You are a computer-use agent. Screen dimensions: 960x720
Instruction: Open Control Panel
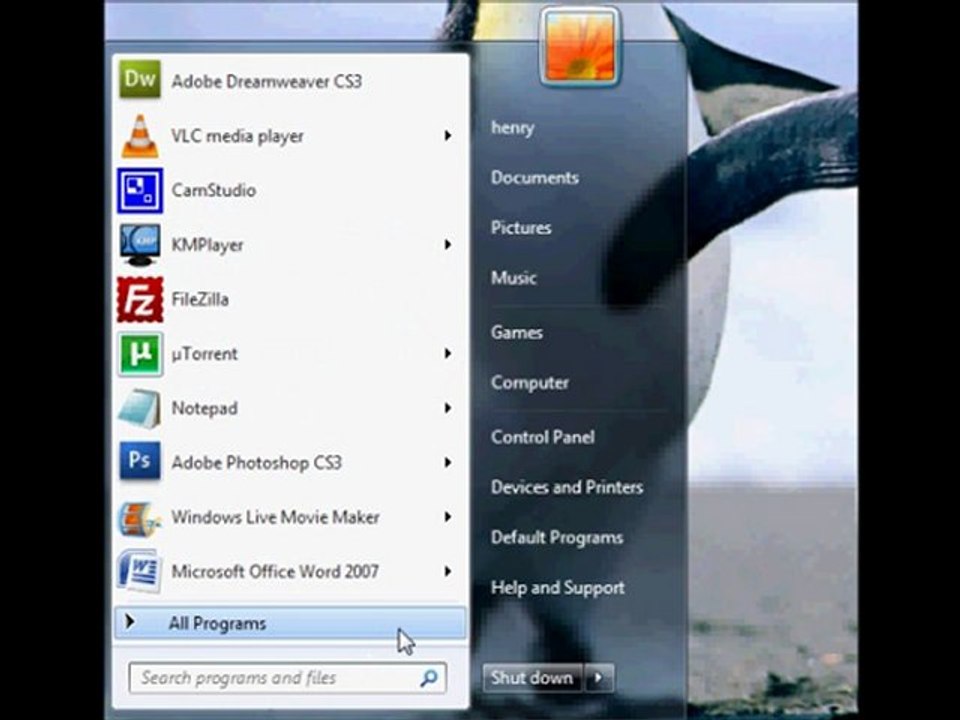pos(542,437)
